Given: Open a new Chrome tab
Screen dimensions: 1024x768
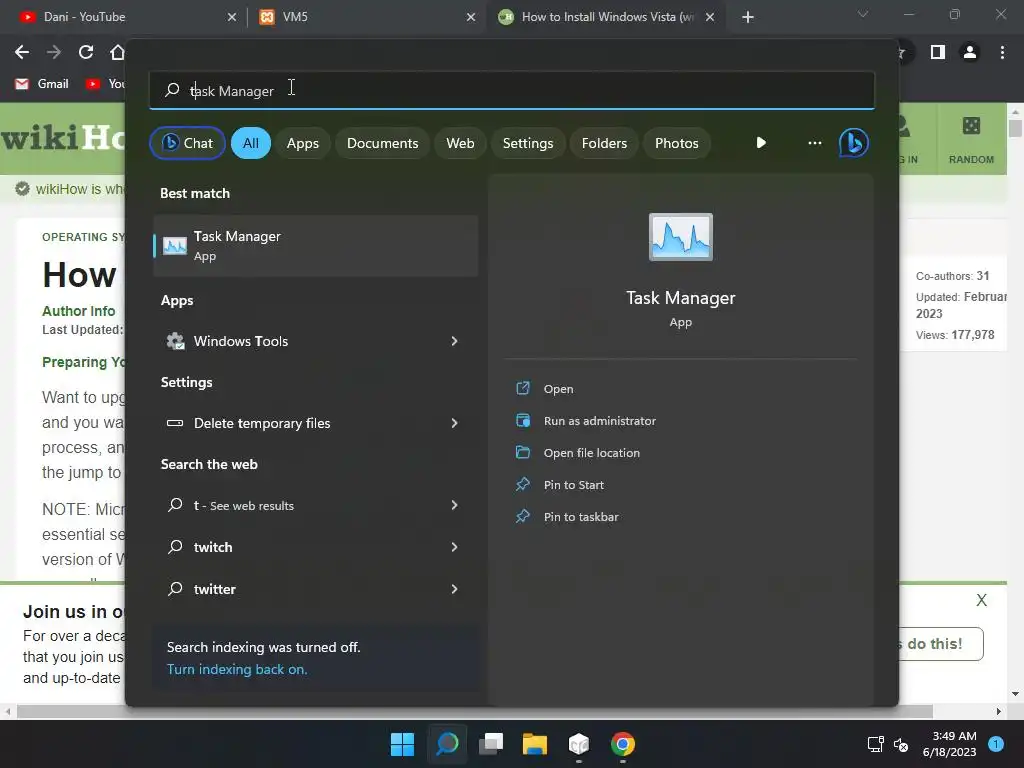Looking at the screenshot, I should coord(748,17).
